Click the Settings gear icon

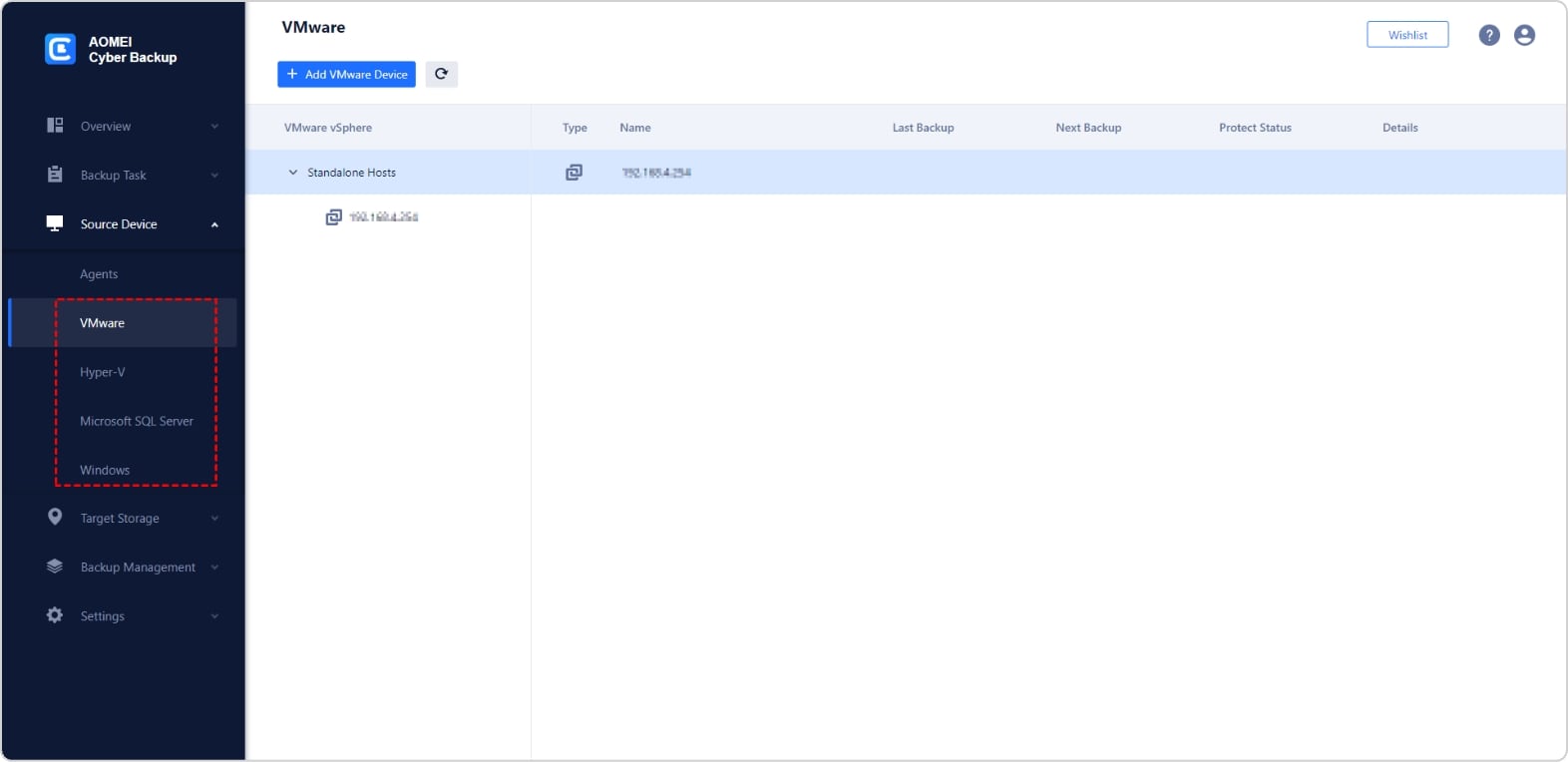[x=55, y=615]
